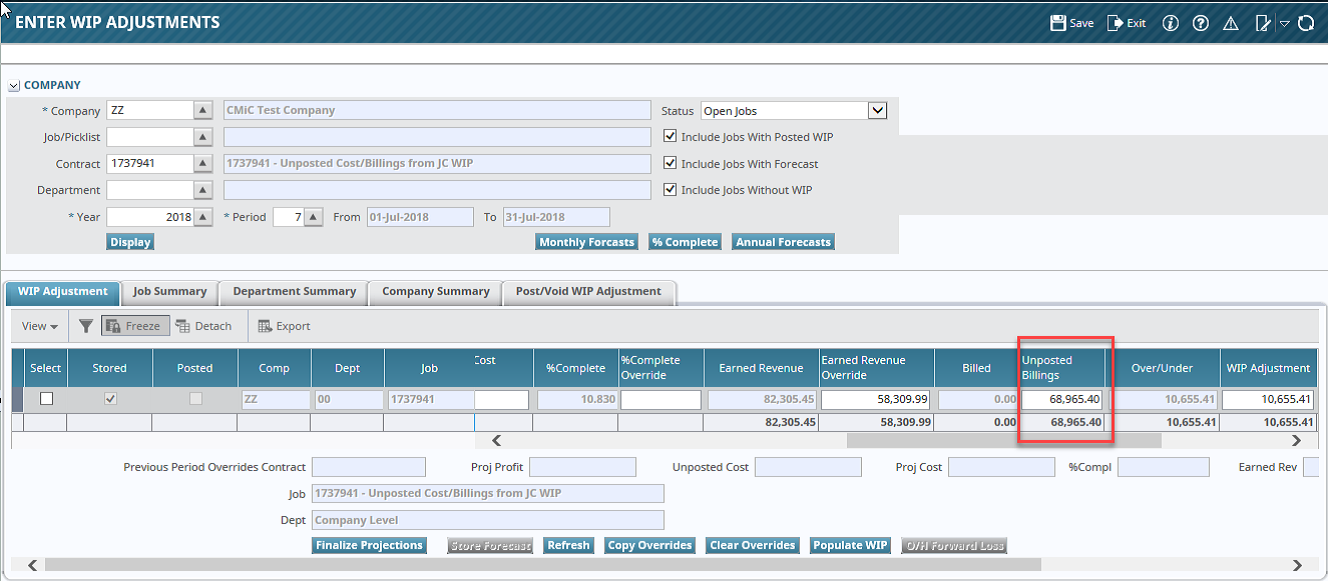
Task: Open the Status dropdown showing Open Jobs
Action: [876, 110]
